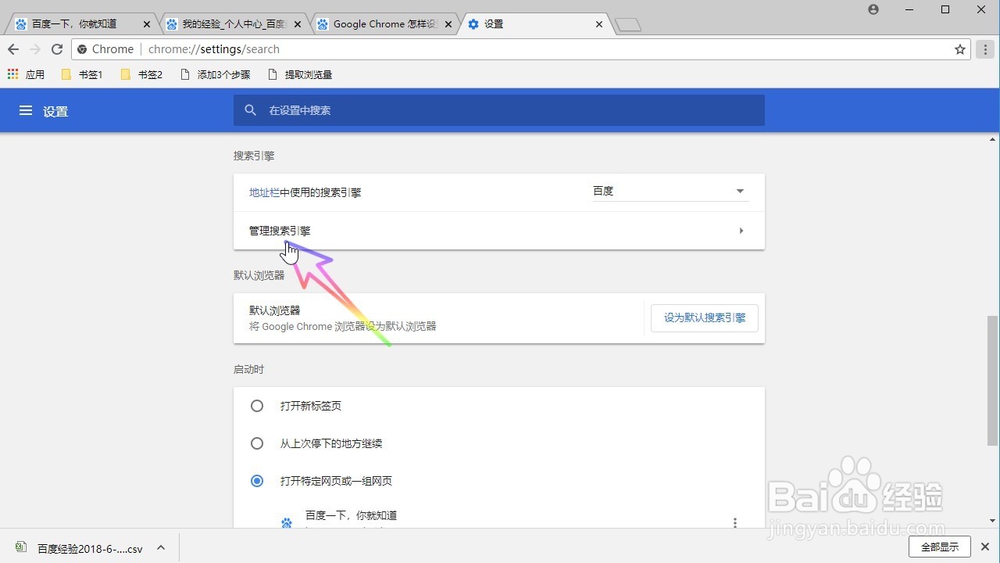Open the apps grid shortcut in bookmarks bar
This screenshot has height=563, width=1000.
(x=13, y=75)
